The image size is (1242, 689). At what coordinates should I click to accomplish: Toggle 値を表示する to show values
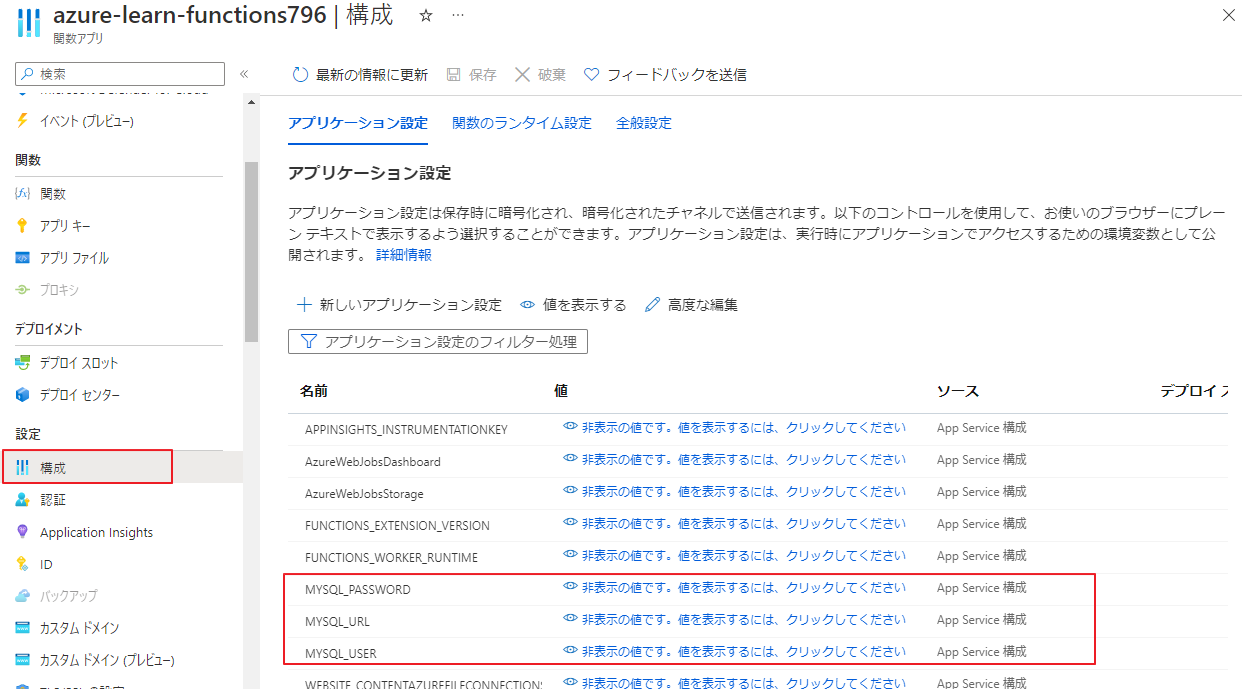pos(573,305)
